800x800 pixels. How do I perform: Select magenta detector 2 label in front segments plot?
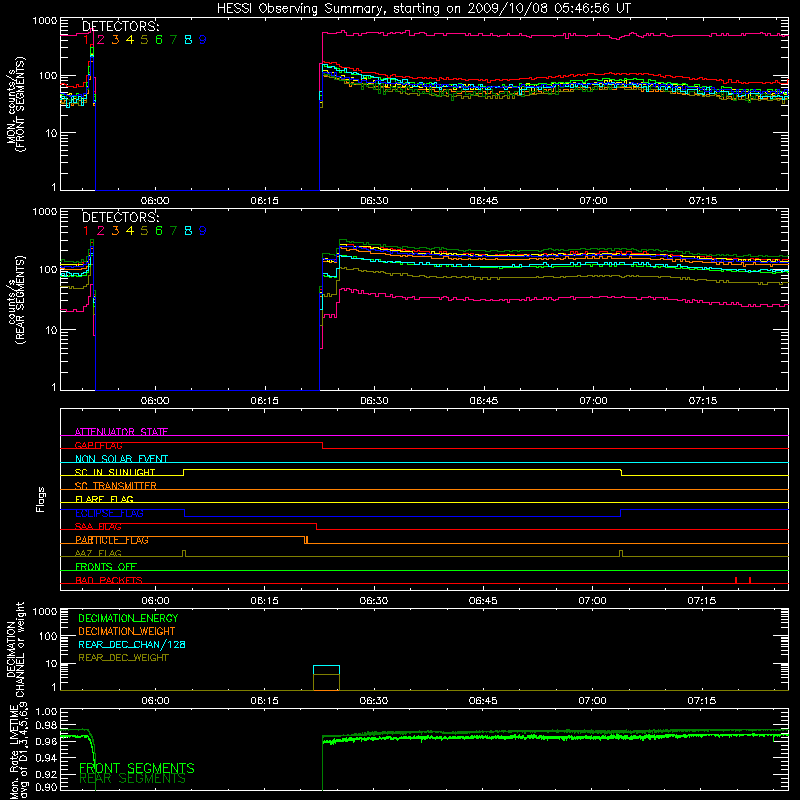[101, 40]
